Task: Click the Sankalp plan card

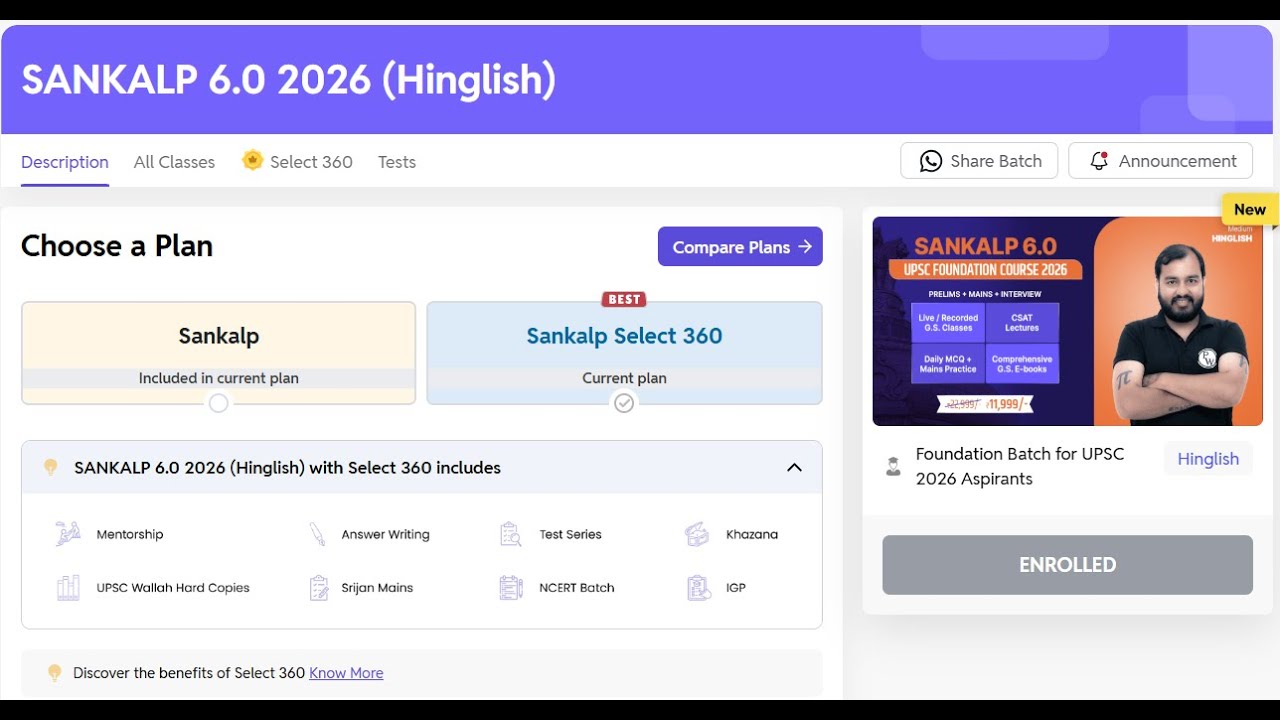Action: tap(219, 353)
